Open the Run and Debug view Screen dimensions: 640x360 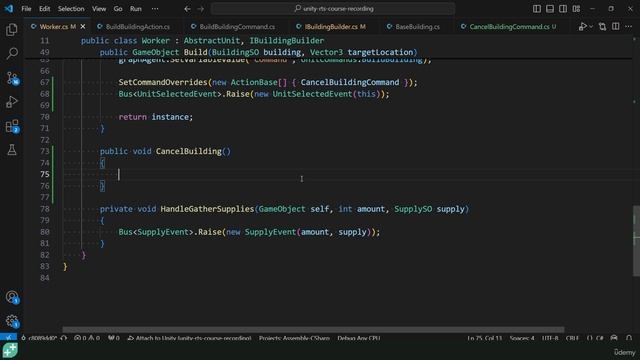point(12,102)
